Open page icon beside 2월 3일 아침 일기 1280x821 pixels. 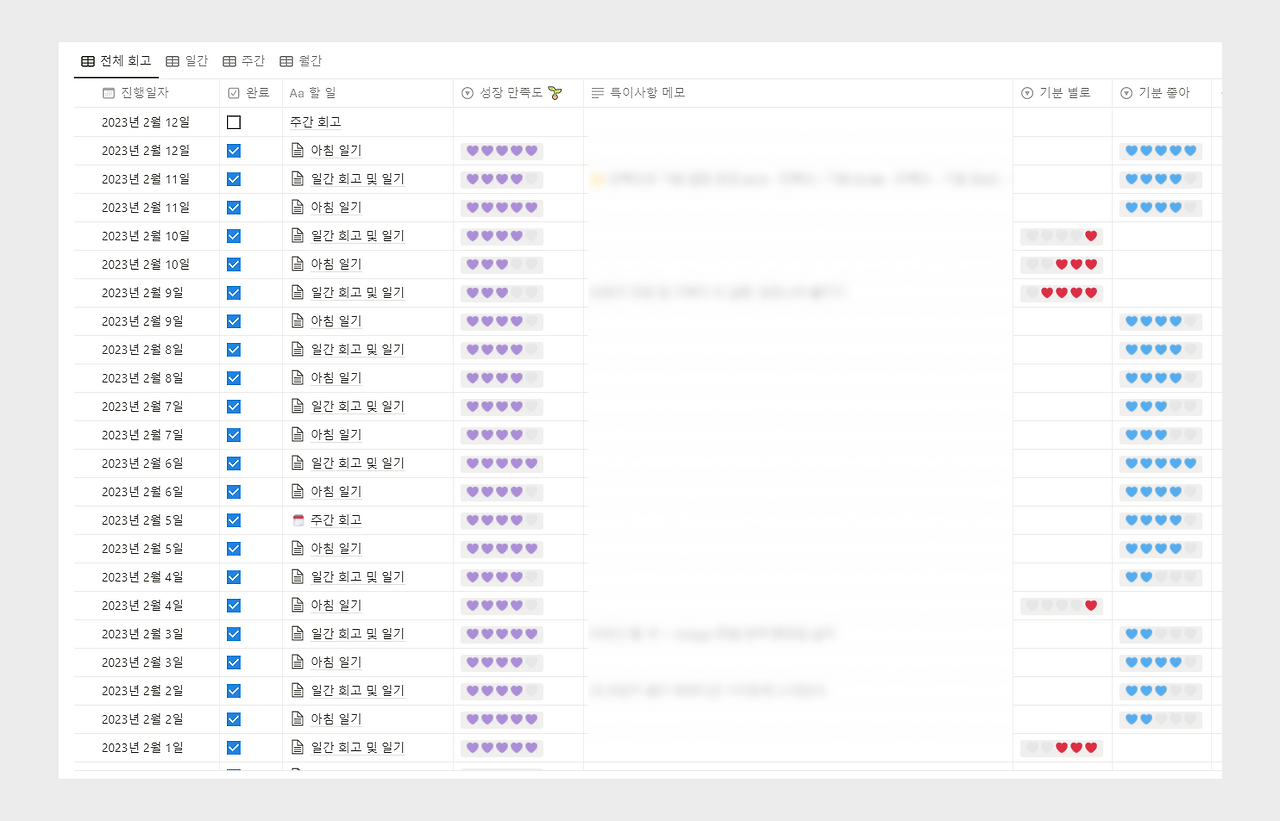point(297,662)
